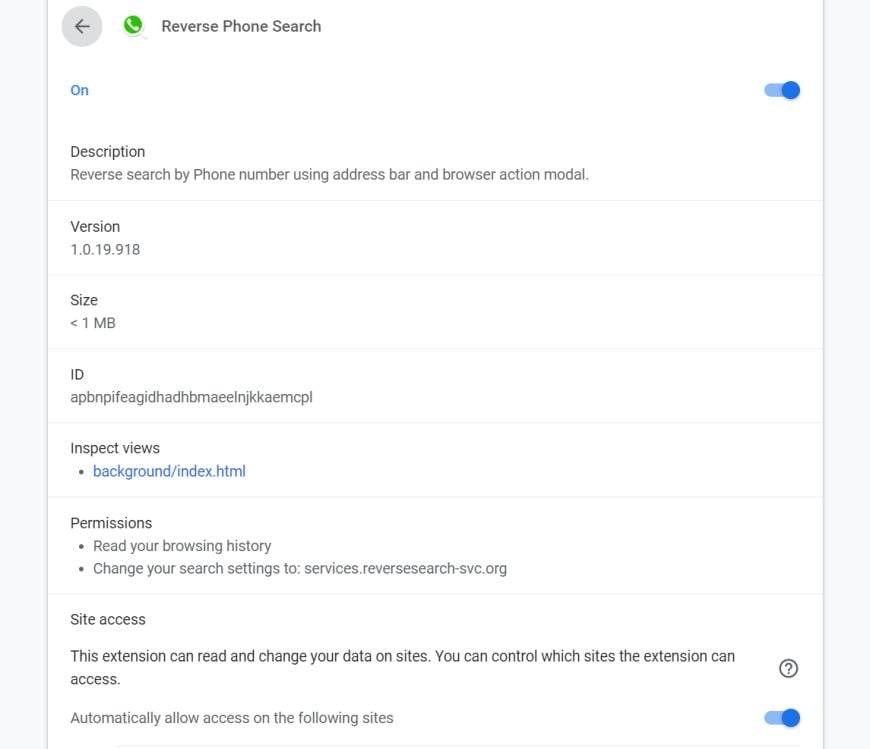The image size is (870, 749).
Task: Click the Site access heading
Action: pos(108,620)
